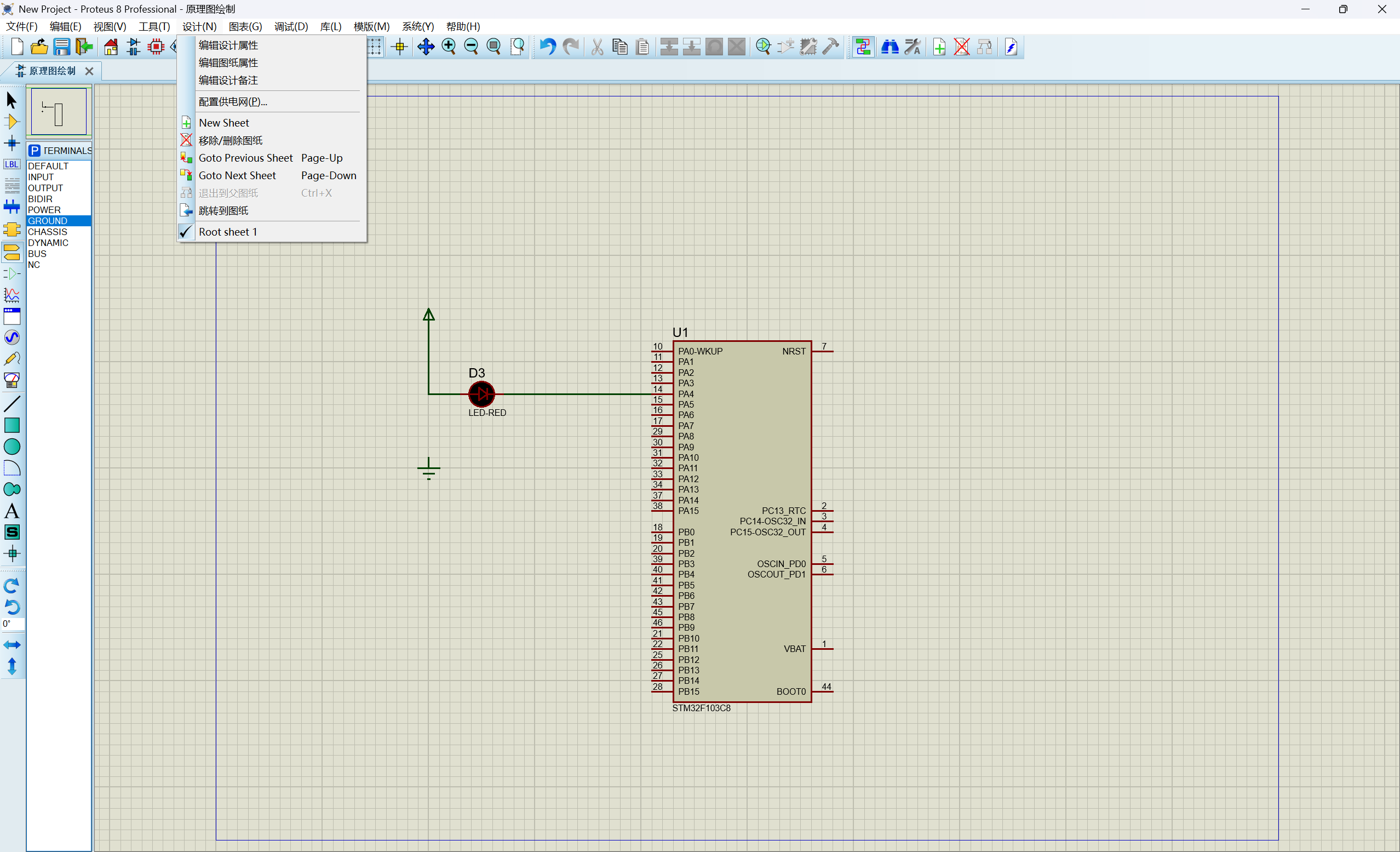This screenshot has width=1400, height=852.
Task: Copy selection with the toolbar copy icon
Action: pyautogui.click(x=620, y=47)
